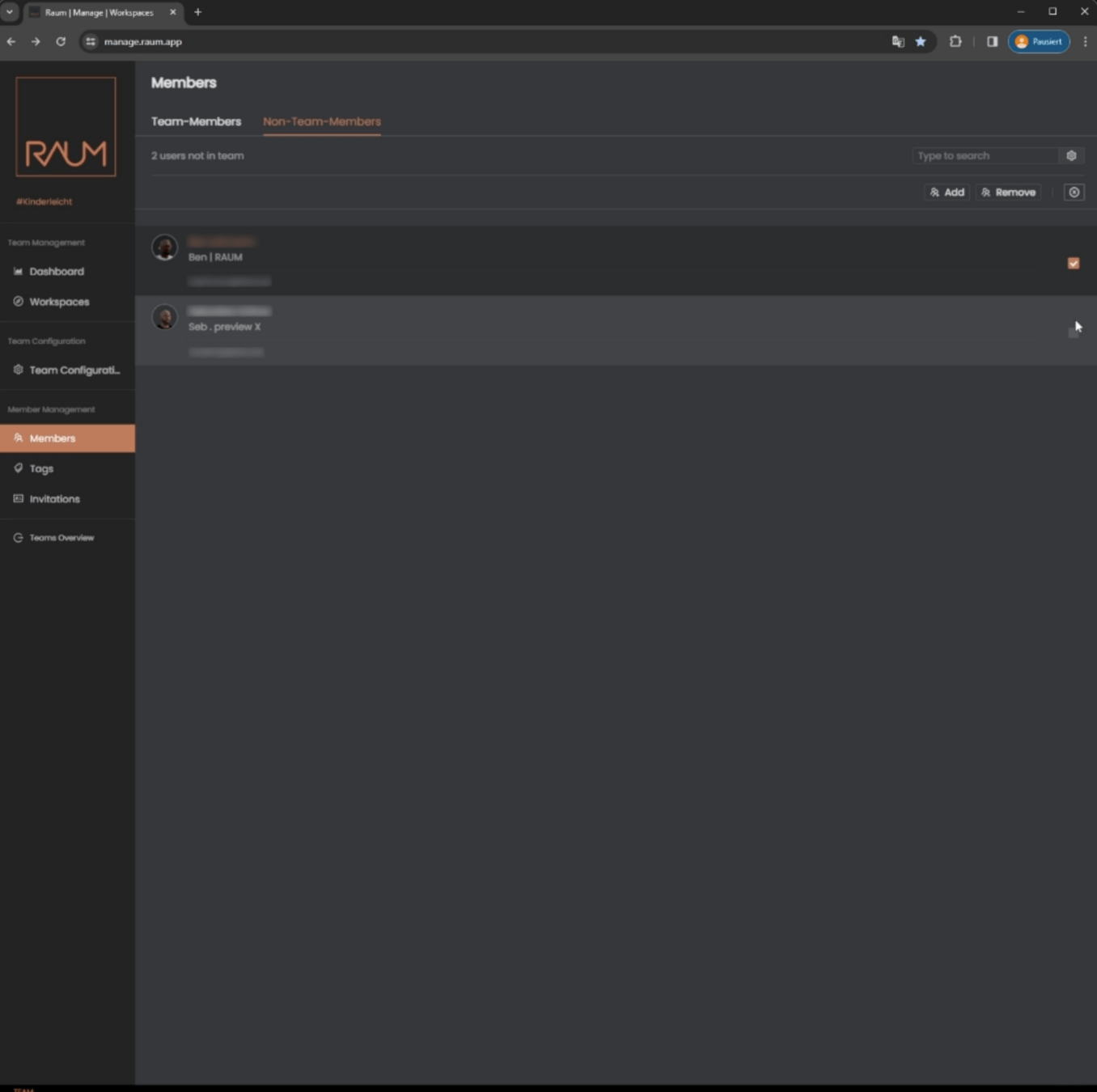Open Dashboard via its sidebar chart icon
Screen dimensions: 1097x1092
pos(18,272)
